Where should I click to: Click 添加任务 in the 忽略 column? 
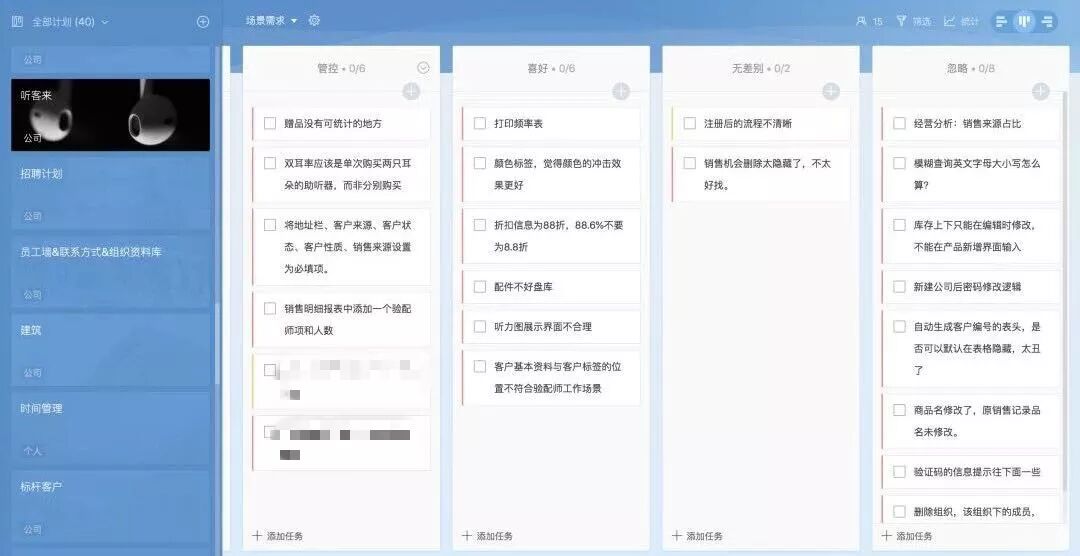pyautogui.click(x=907, y=535)
